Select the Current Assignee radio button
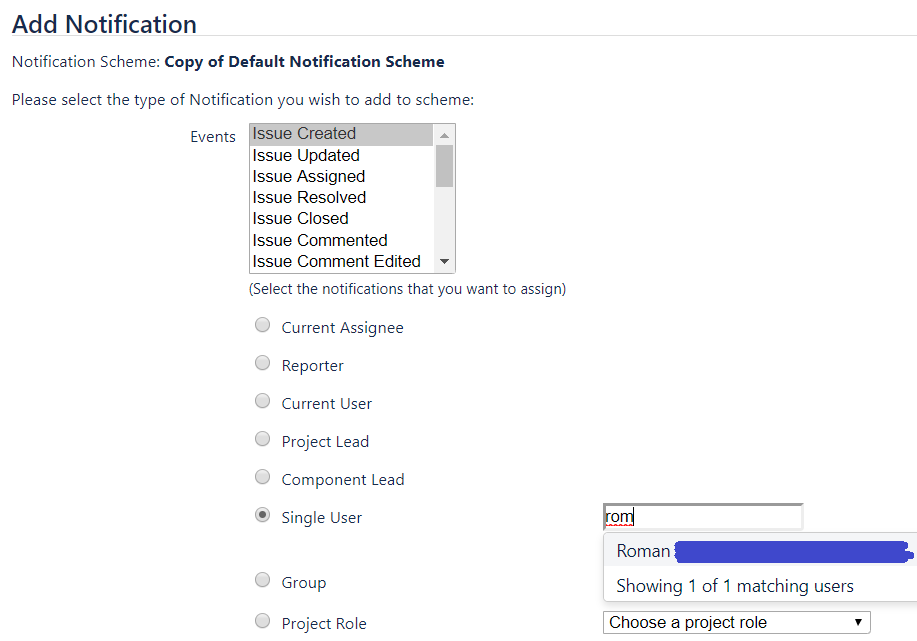The width and height of the screenshot is (917, 641). click(263, 325)
